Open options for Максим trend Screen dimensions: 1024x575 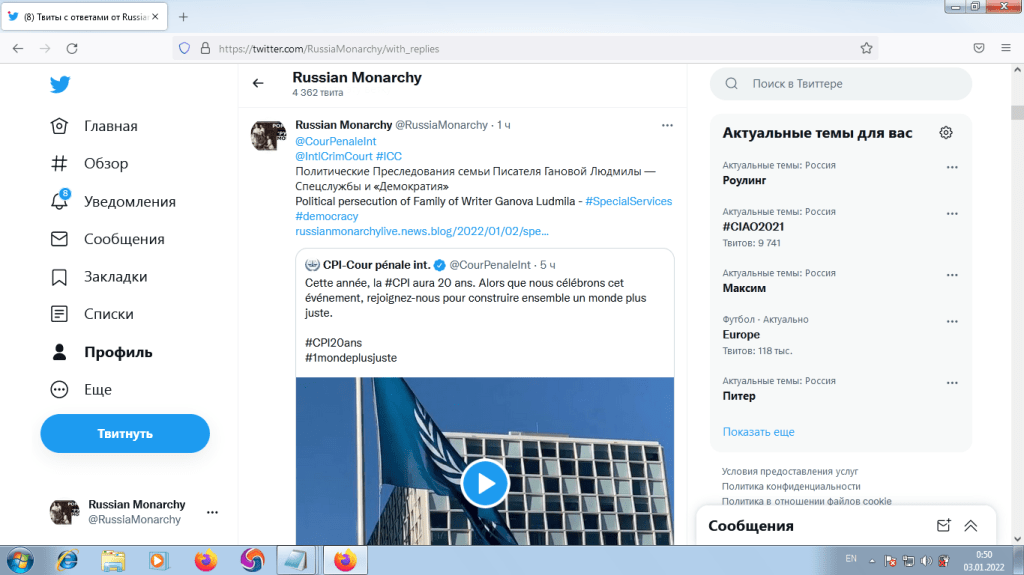tap(952, 275)
